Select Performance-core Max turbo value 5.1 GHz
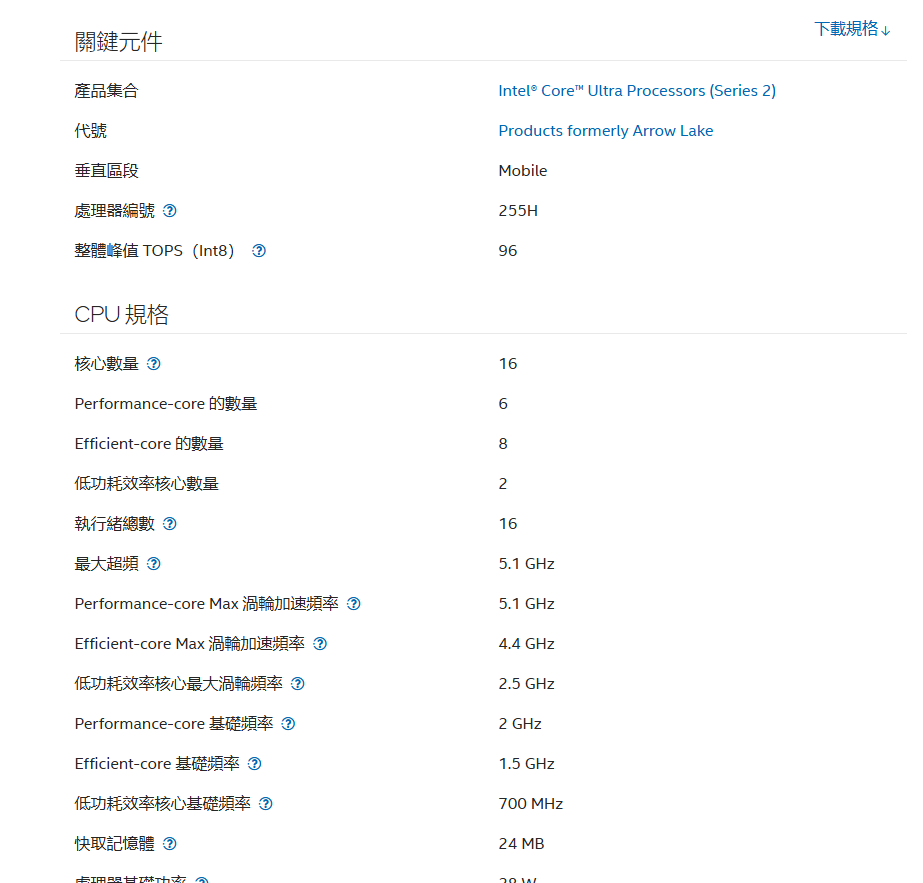 (x=526, y=604)
